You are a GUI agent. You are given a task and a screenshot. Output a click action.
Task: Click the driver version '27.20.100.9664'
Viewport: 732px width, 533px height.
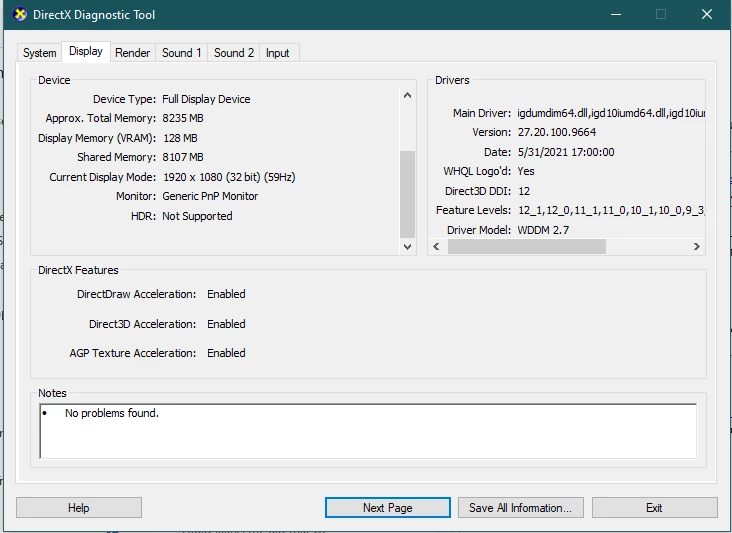pyautogui.click(x=557, y=132)
